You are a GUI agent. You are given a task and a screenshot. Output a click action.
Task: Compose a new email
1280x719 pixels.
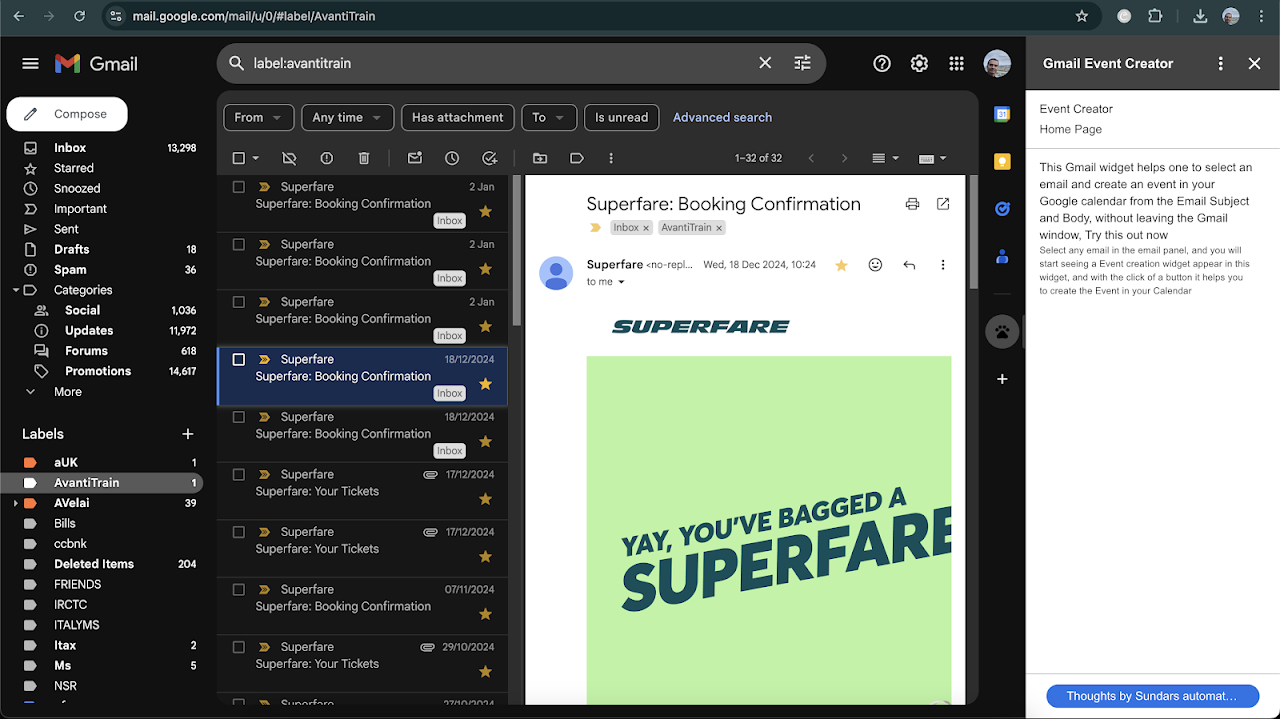tap(67, 114)
